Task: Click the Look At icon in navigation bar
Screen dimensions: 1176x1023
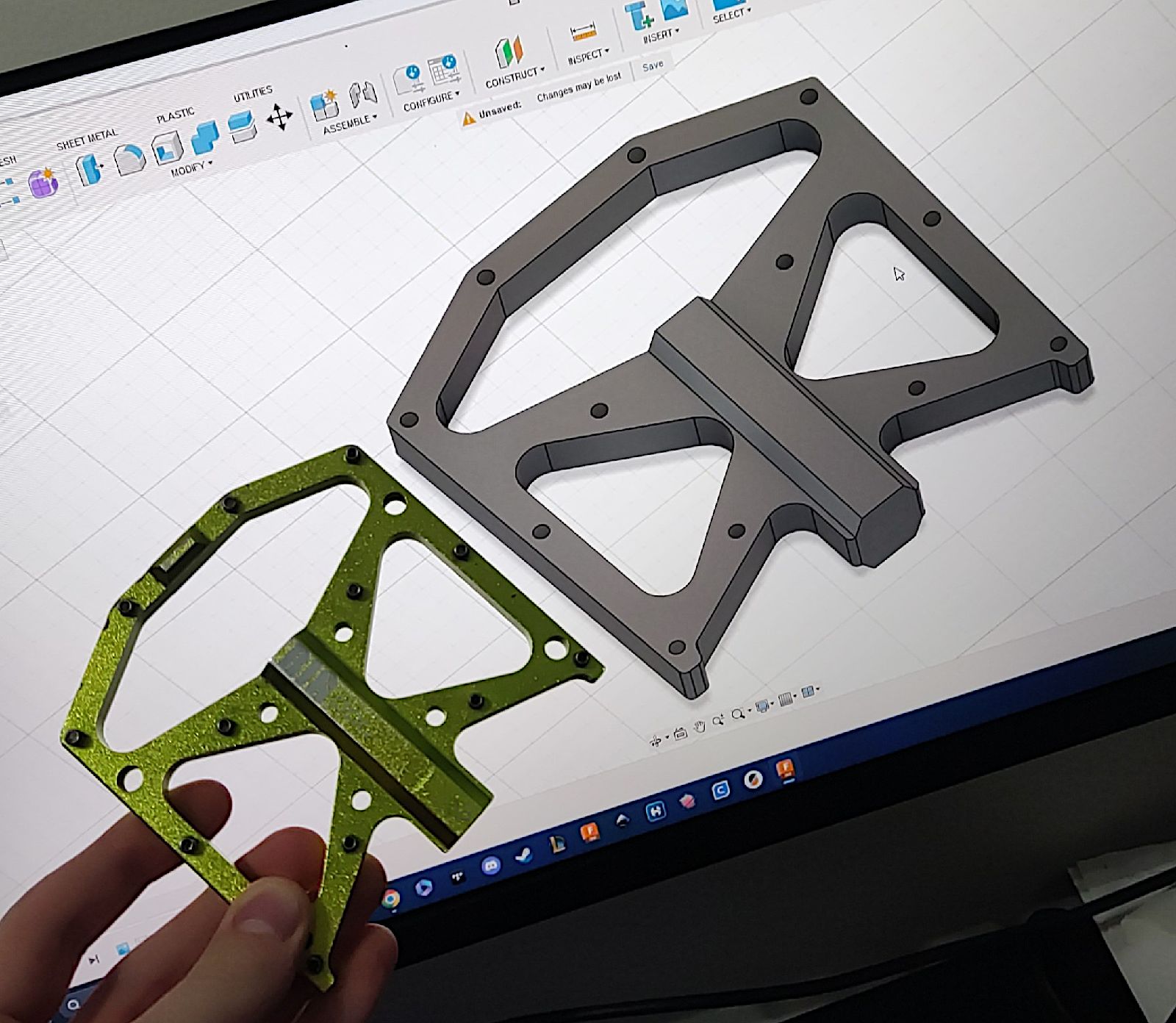Action: point(681,734)
